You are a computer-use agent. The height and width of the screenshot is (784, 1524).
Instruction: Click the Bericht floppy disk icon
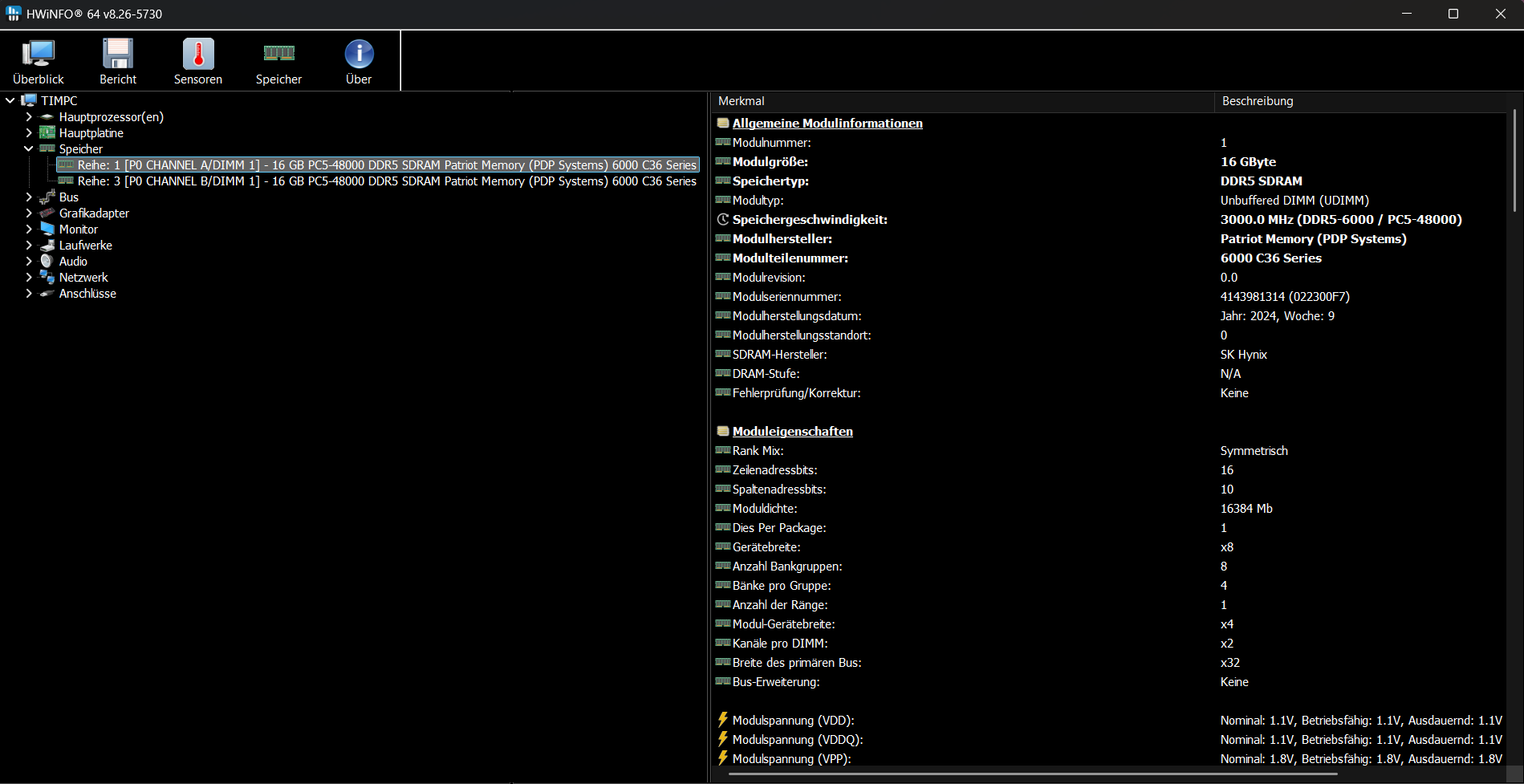pyautogui.click(x=118, y=54)
